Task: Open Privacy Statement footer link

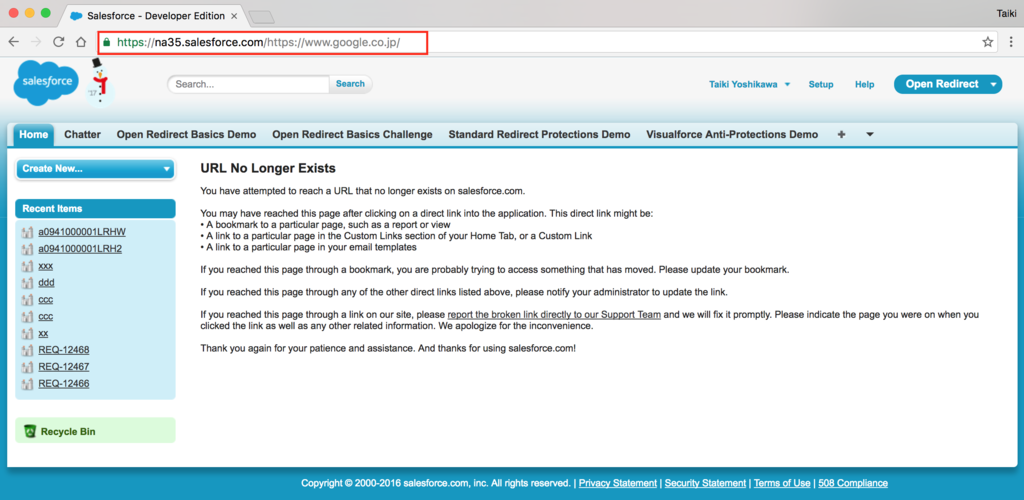Action: click(618, 483)
